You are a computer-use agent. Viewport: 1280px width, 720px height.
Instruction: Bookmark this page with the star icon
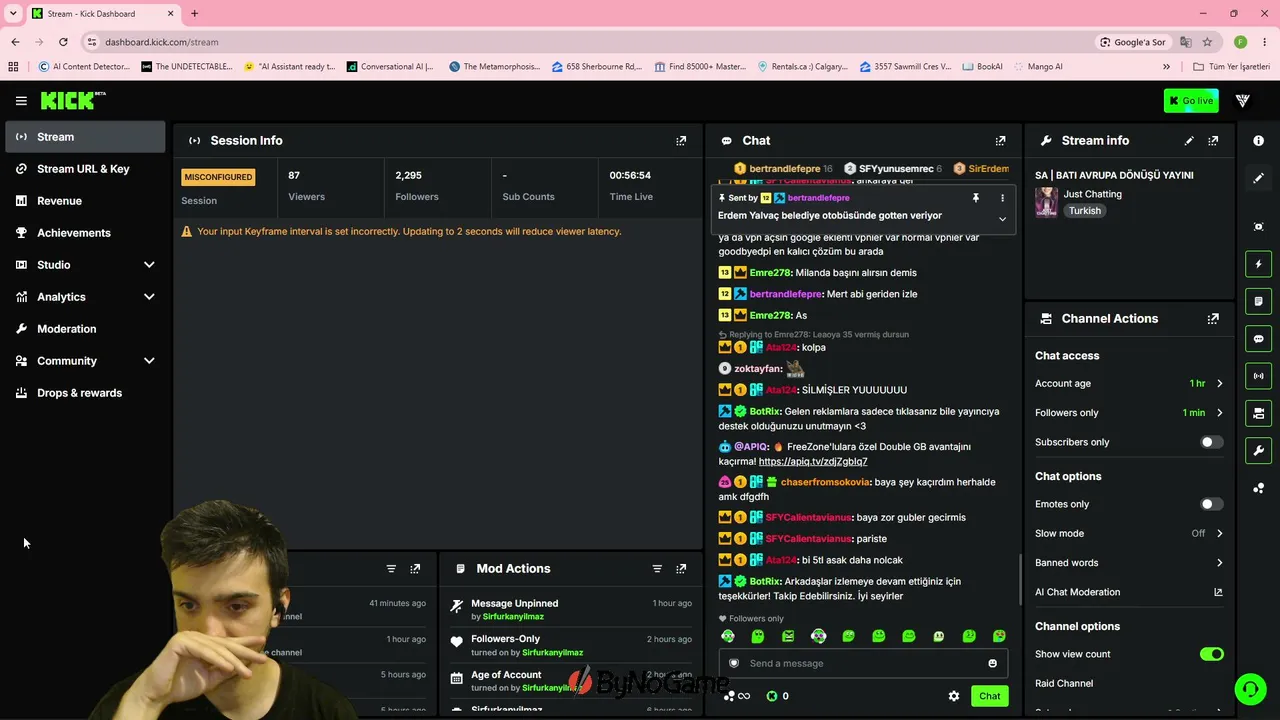click(1207, 42)
